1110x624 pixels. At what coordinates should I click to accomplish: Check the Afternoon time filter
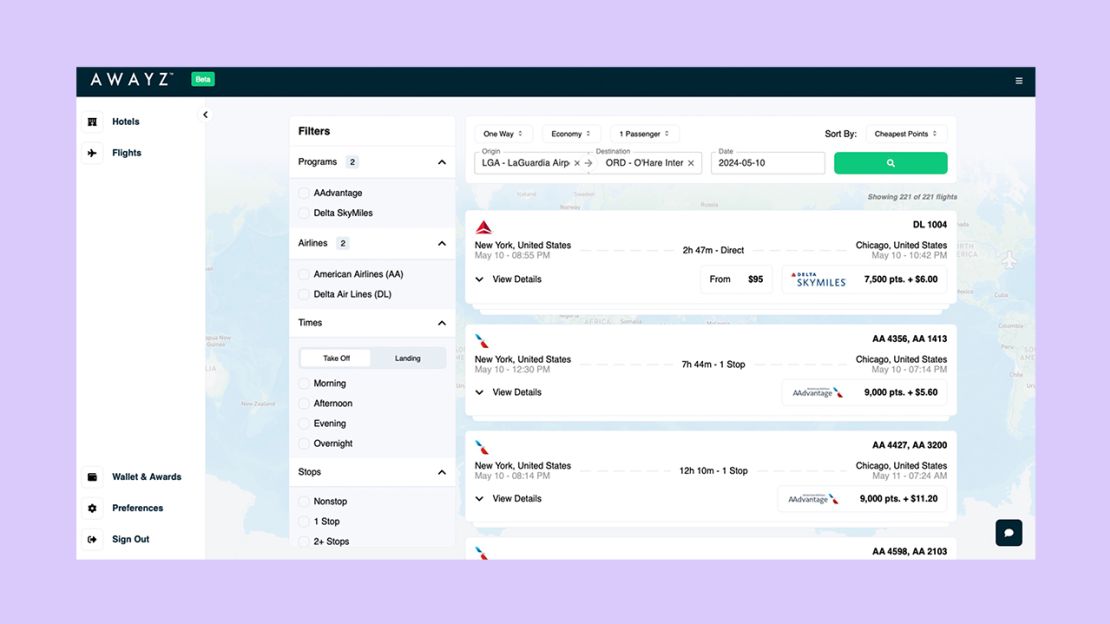pos(304,403)
